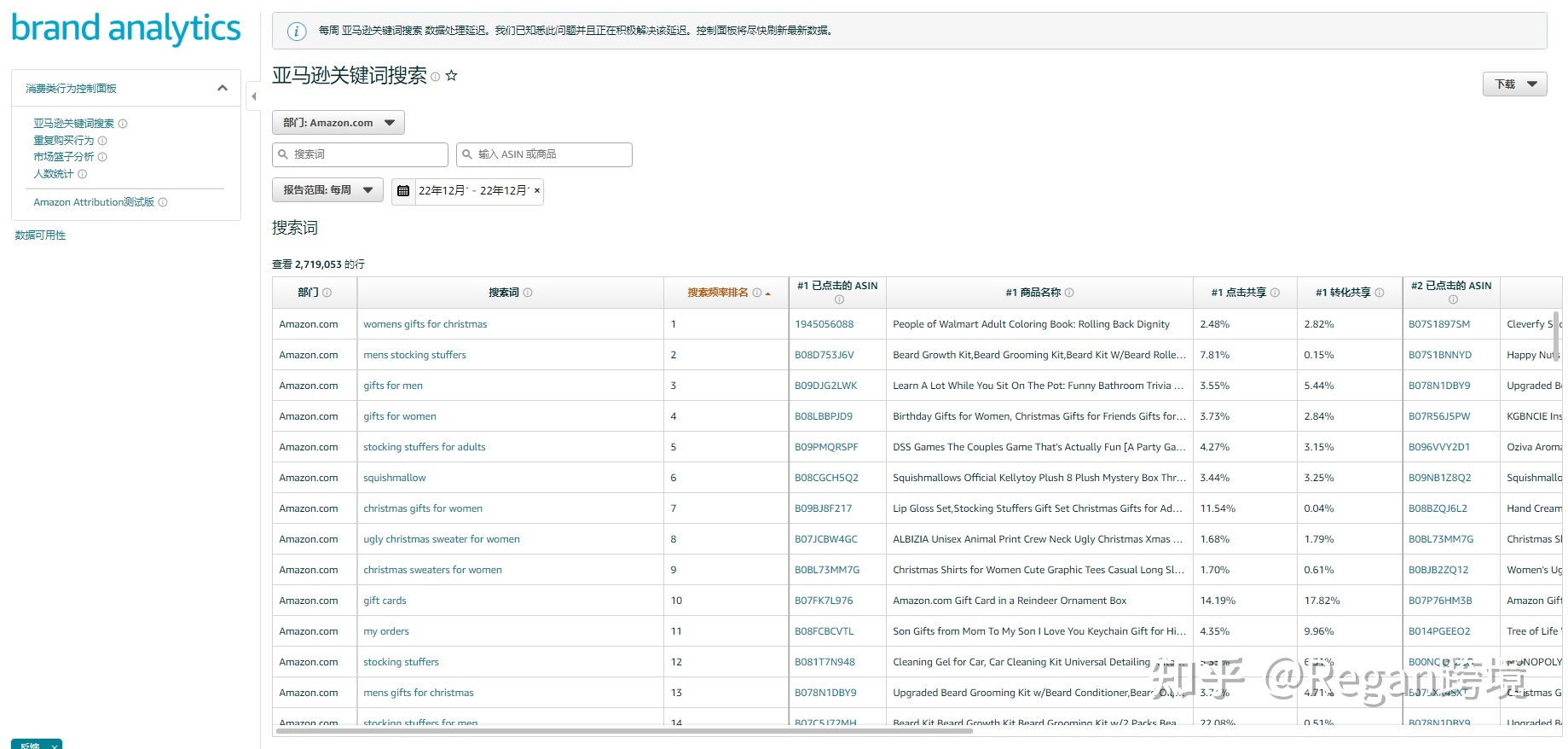Viewport: 1568px width, 749px height.
Task: Click info icon next to Amazon Attribution测试版
Action: (163, 203)
